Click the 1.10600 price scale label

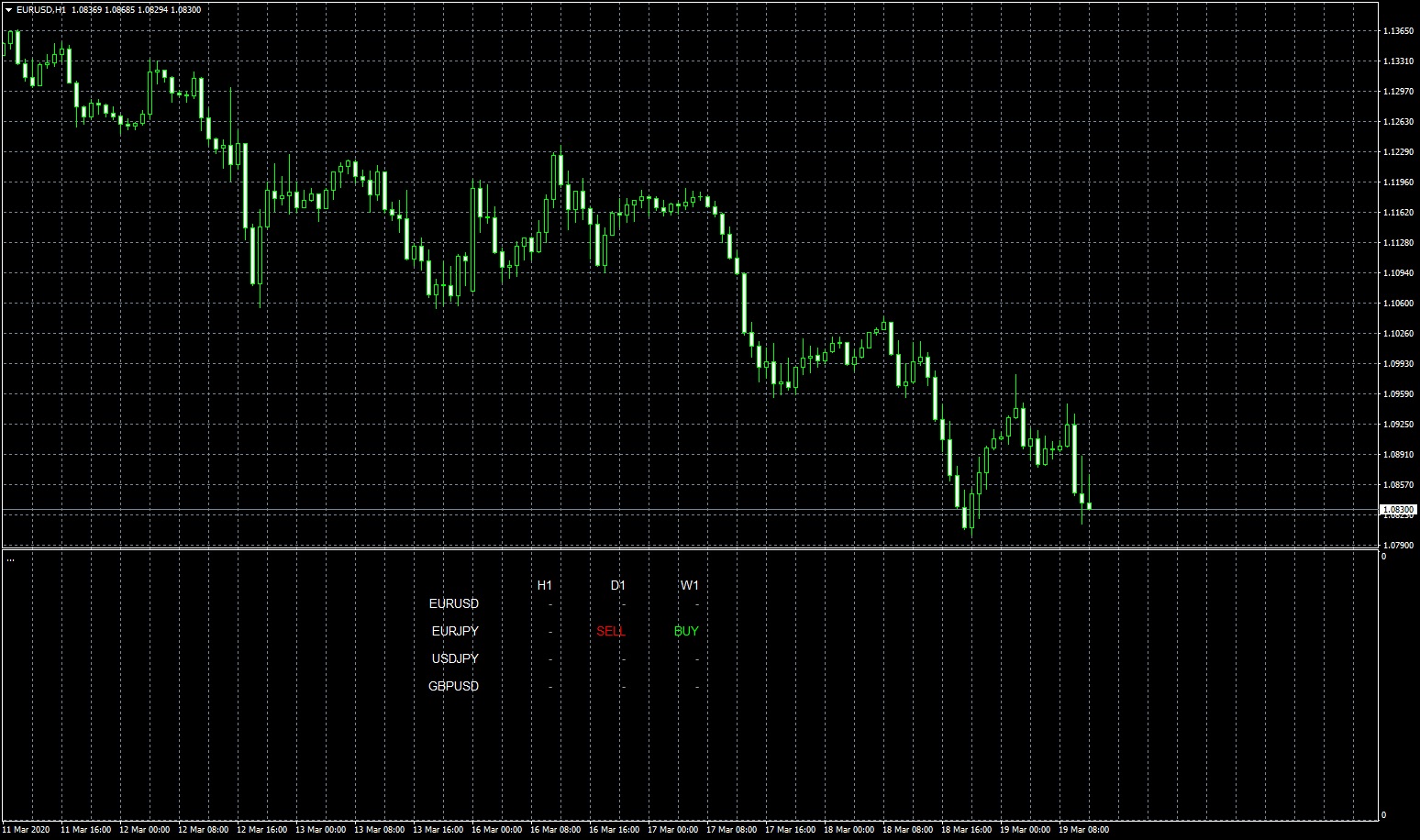click(1398, 304)
